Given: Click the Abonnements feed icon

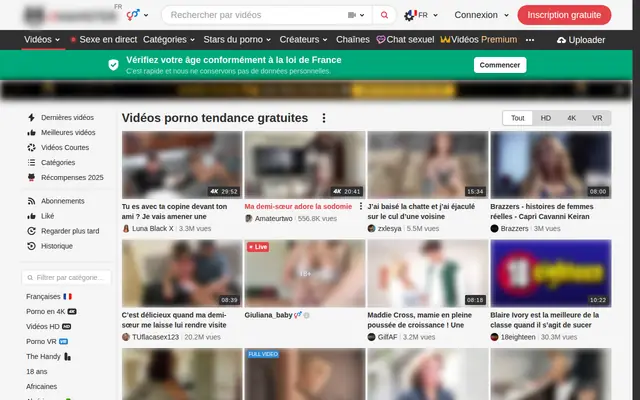Looking at the screenshot, I should tap(31, 201).
